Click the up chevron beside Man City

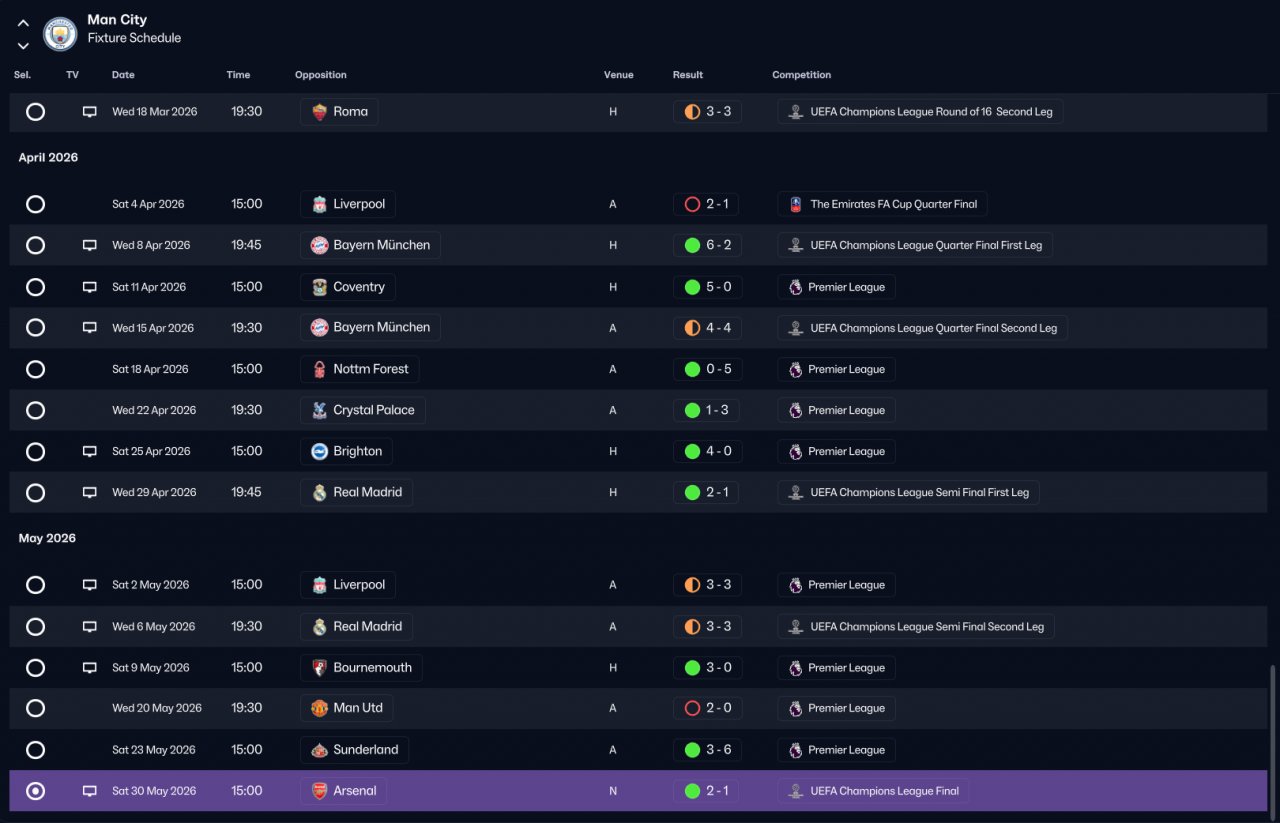pos(23,23)
